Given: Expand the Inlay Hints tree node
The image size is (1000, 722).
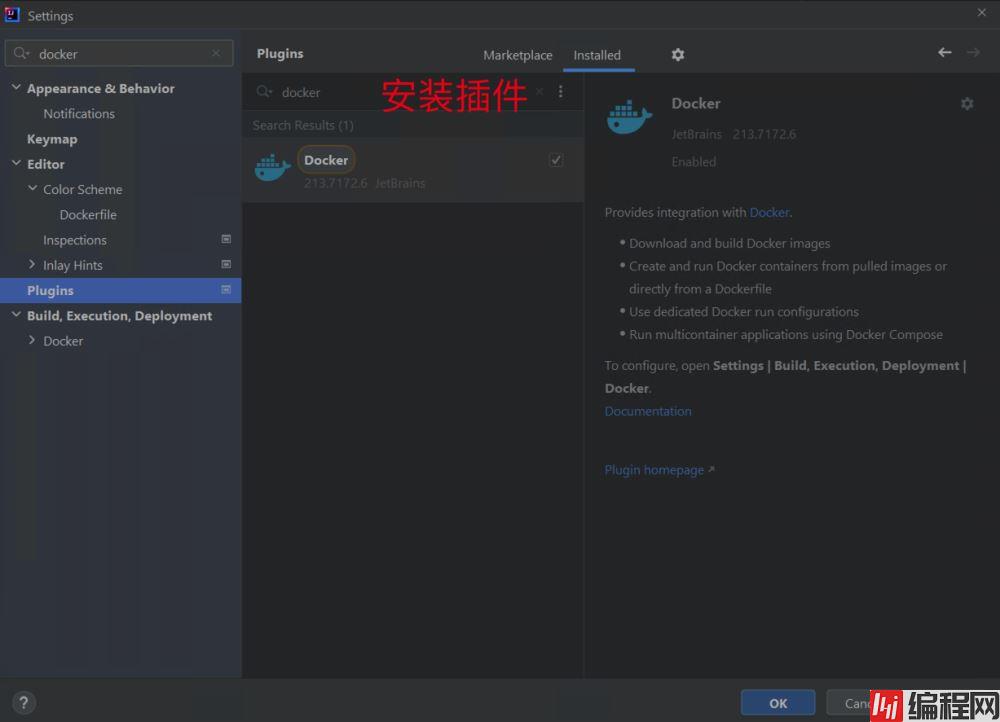Looking at the screenshot, I should [32, 265].
